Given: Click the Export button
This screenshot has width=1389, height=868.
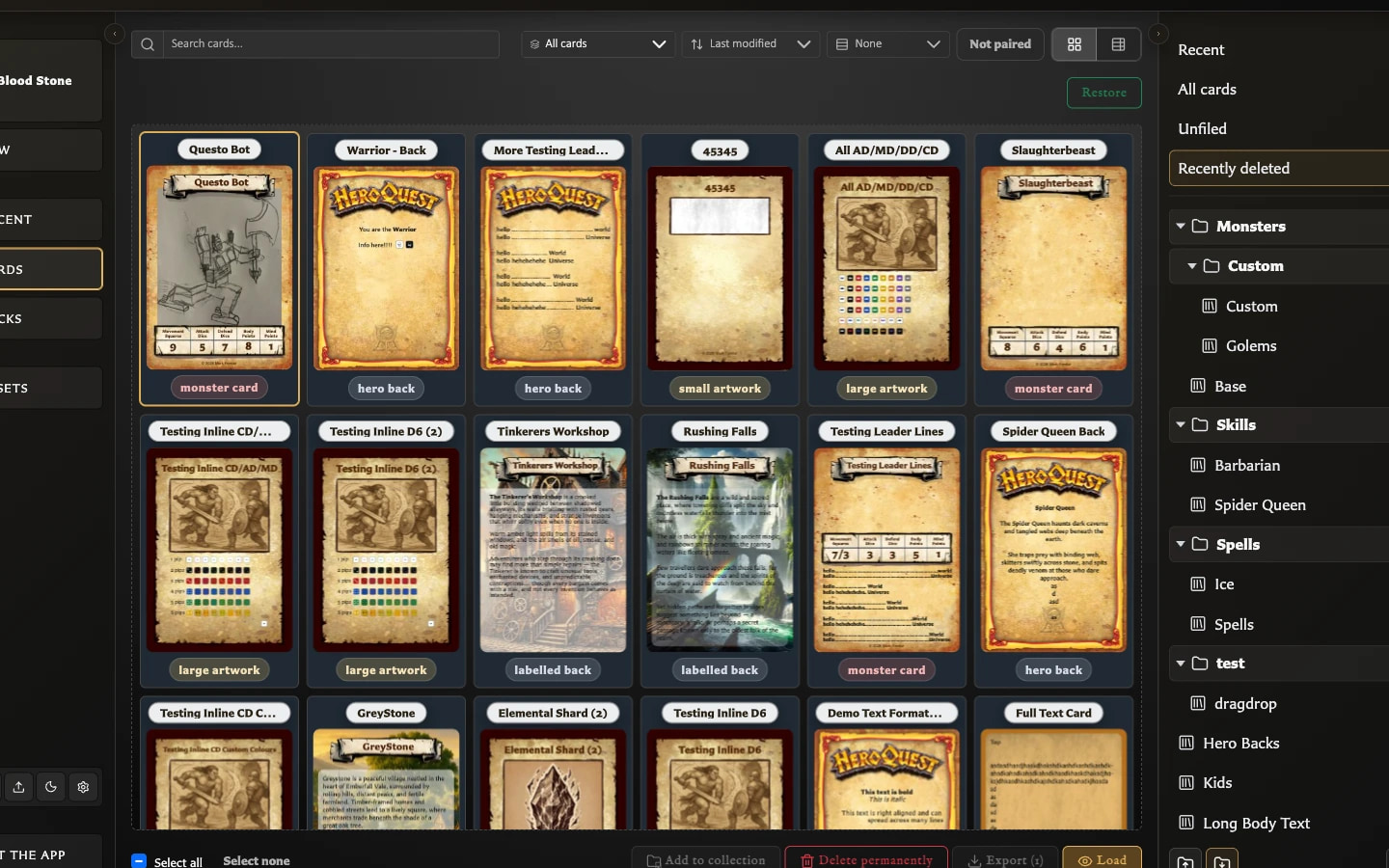Looking at the screenshot, I should point(1005,859).
